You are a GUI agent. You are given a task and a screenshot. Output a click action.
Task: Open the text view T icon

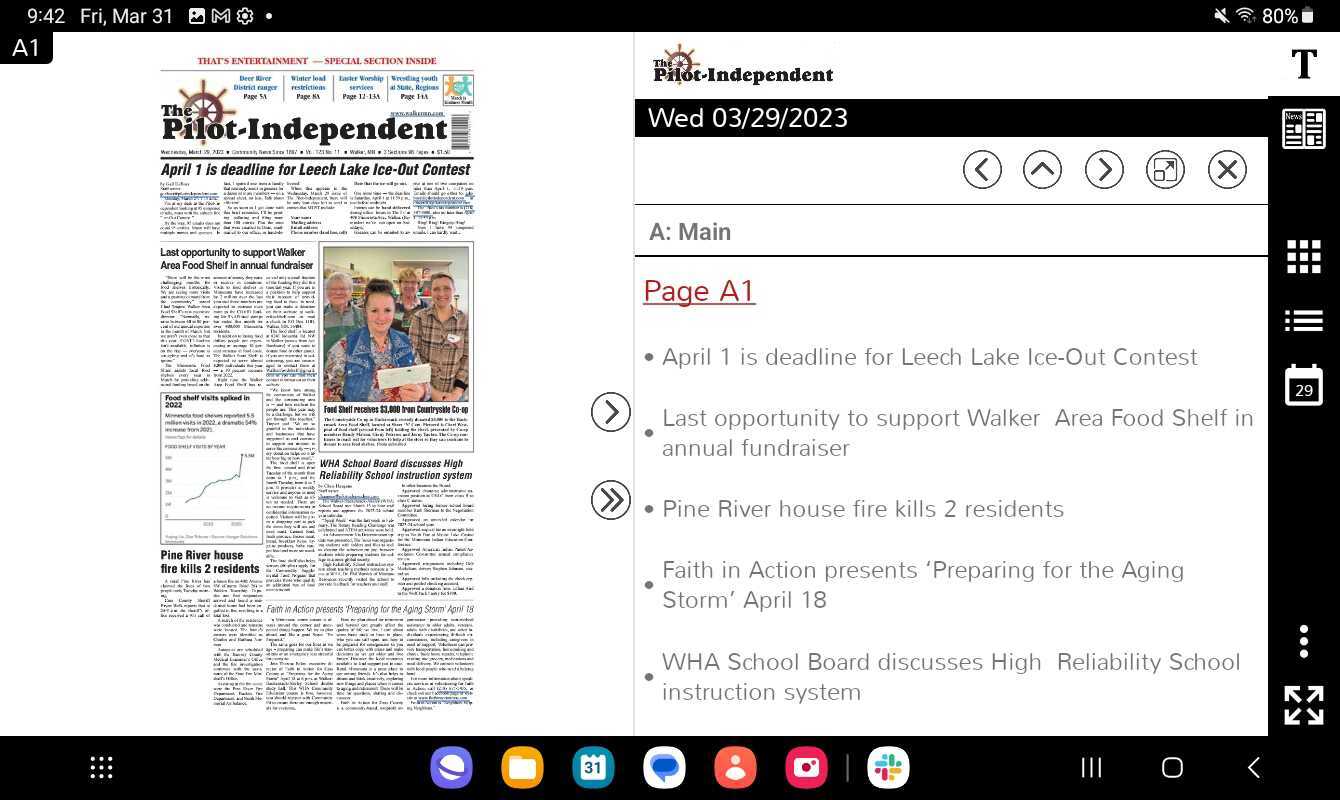tap(1304, 64)
